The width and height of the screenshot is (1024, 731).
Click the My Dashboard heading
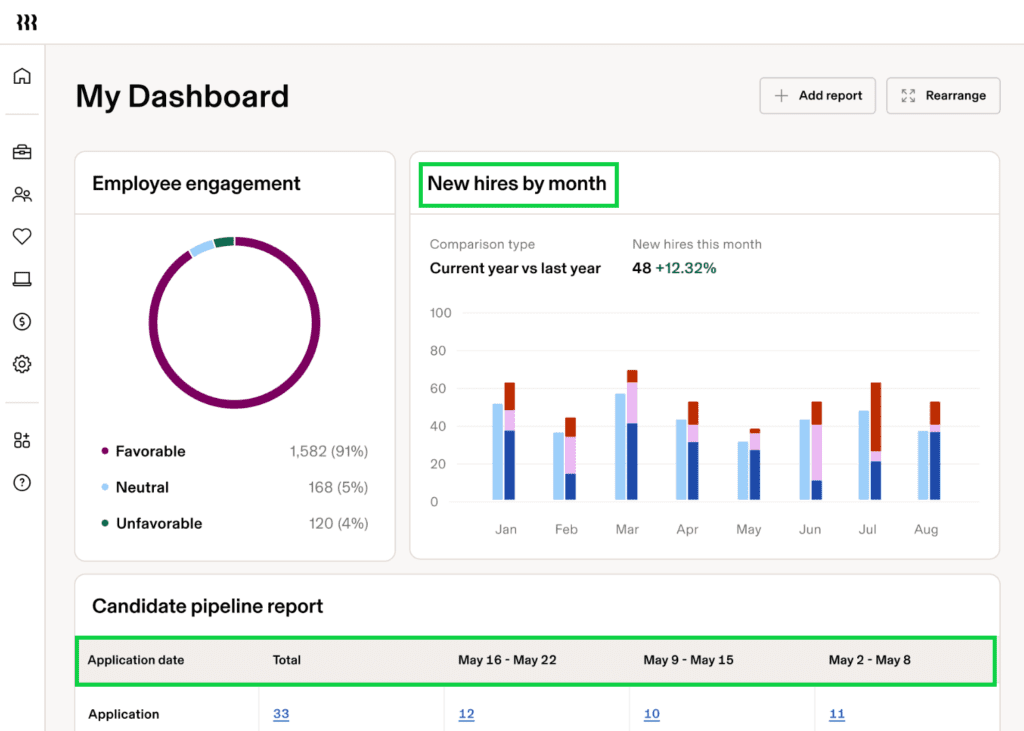pyautogui.click(x=182, y=97)
